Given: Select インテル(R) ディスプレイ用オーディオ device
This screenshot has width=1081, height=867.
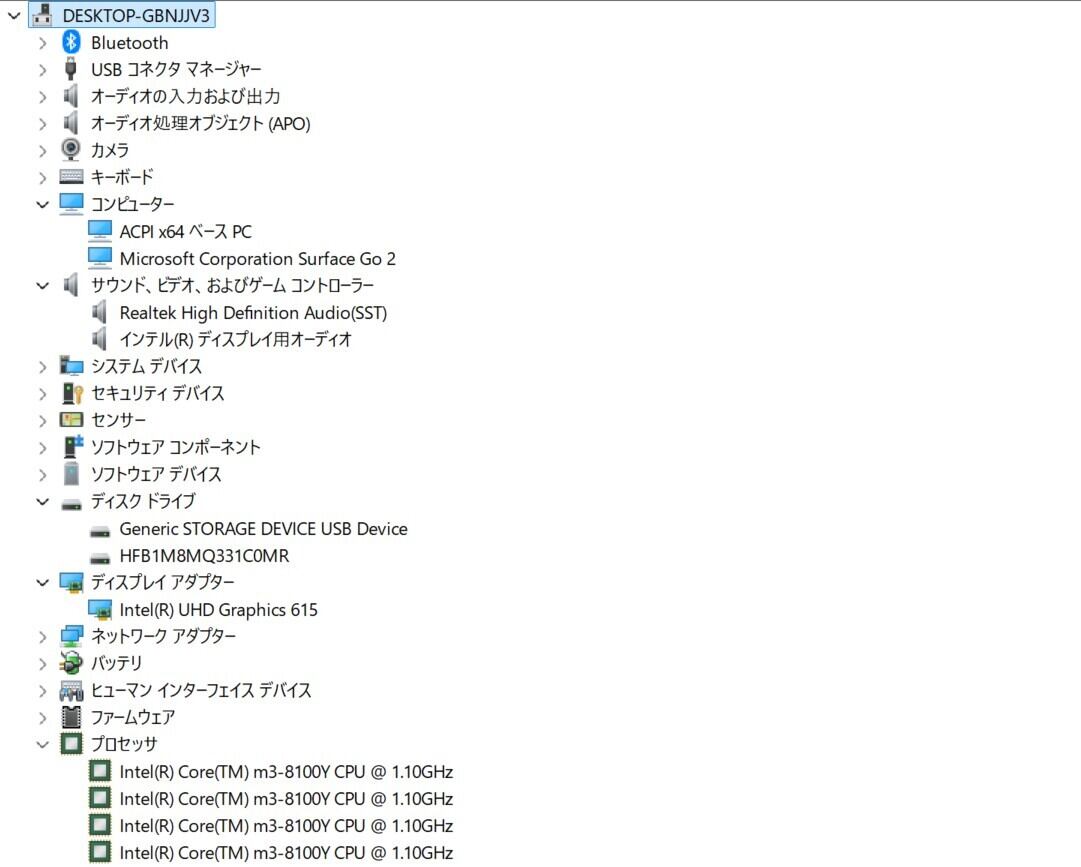Looking at the screenshot, I should coord(235,340).
